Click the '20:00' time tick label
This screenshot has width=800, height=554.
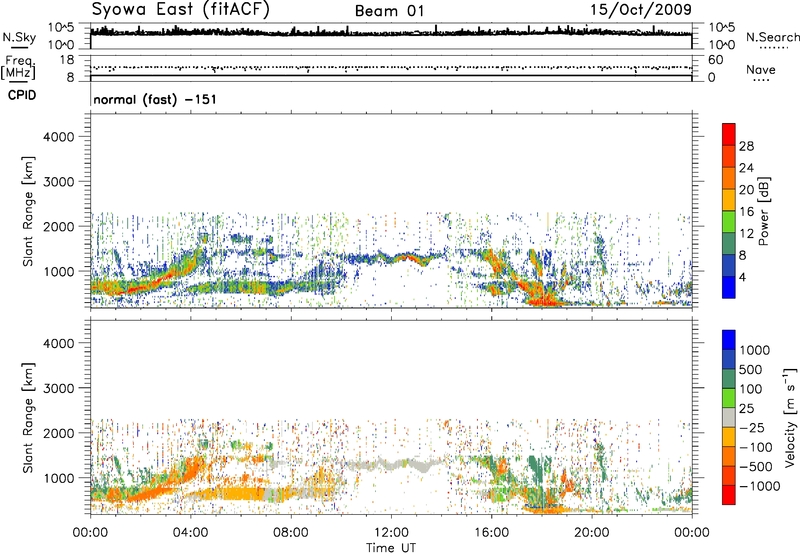(592, 533)
